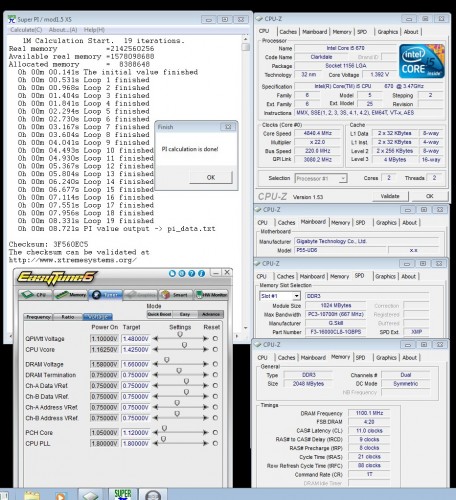This screenshot has height=500, width=456.
Task: Click the folder icon on the taskbar
Action: tap(32, 495)
